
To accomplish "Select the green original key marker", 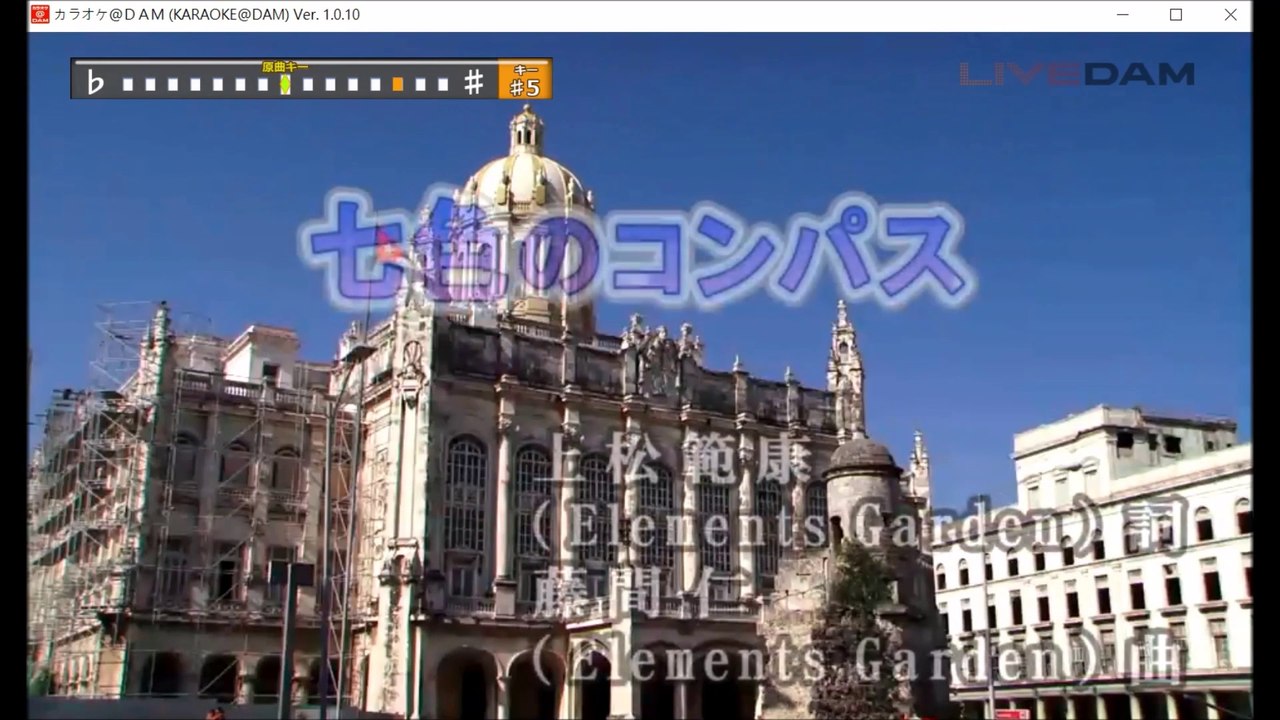I will 285,84.
